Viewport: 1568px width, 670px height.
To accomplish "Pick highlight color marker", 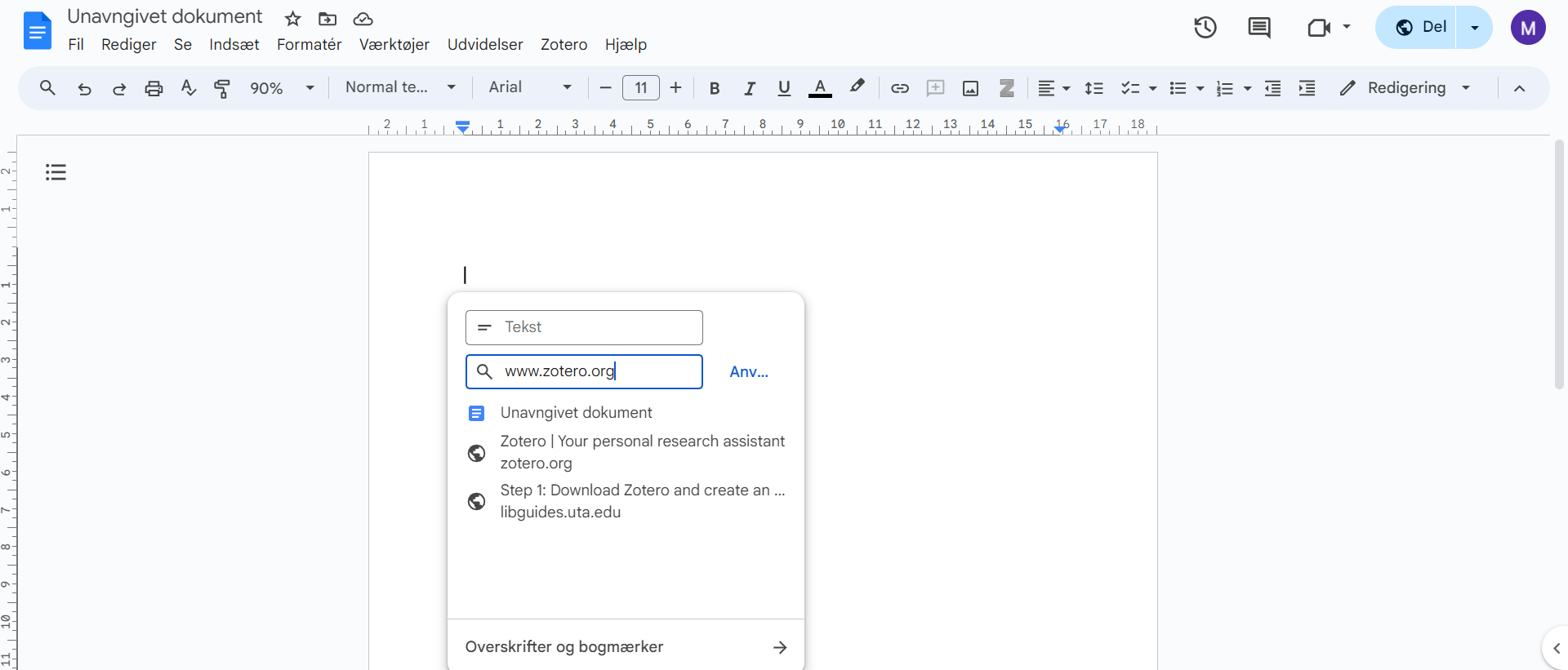I will pos(857,87).
